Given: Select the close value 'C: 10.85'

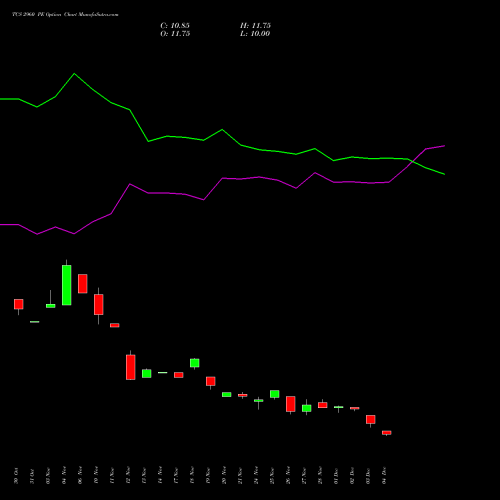Looking at the screenshot, I should click(175, 26).
